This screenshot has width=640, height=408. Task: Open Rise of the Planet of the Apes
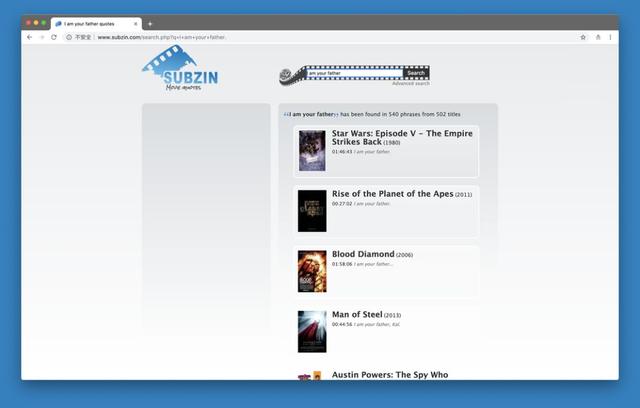tap(392, 194)
